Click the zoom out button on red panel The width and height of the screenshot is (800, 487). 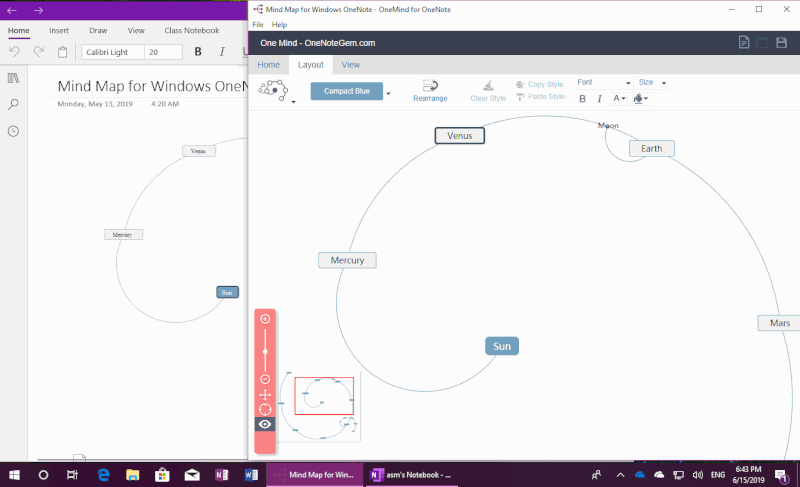click(x=265, y=379)
